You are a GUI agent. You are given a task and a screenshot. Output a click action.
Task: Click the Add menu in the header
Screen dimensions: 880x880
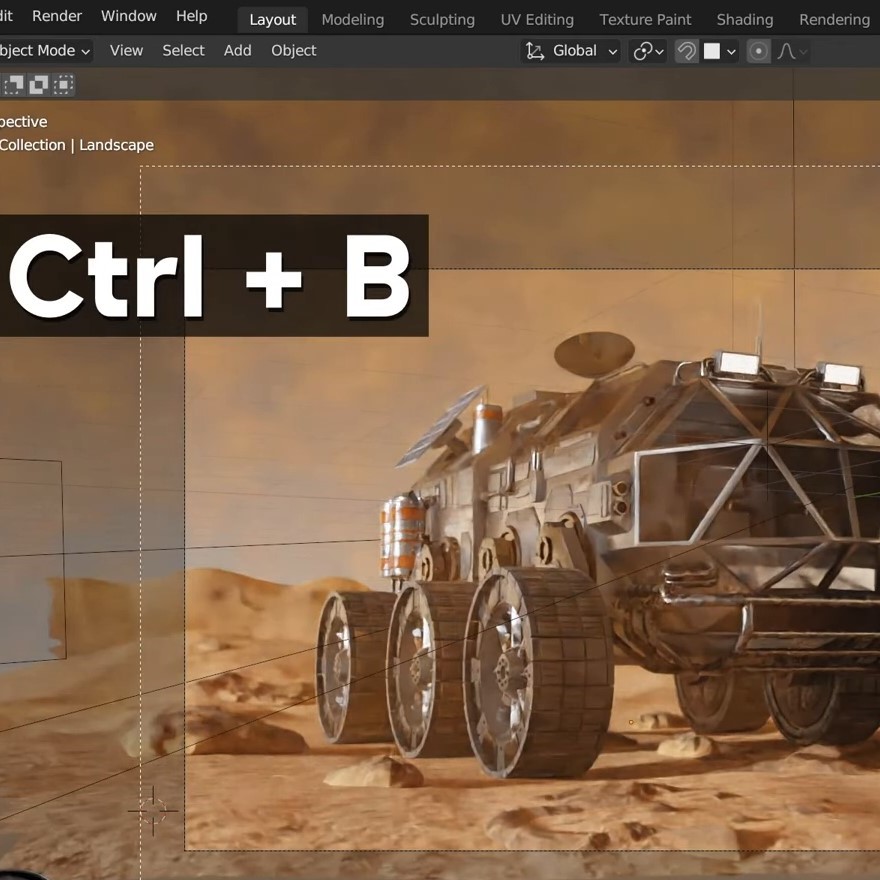237,51
